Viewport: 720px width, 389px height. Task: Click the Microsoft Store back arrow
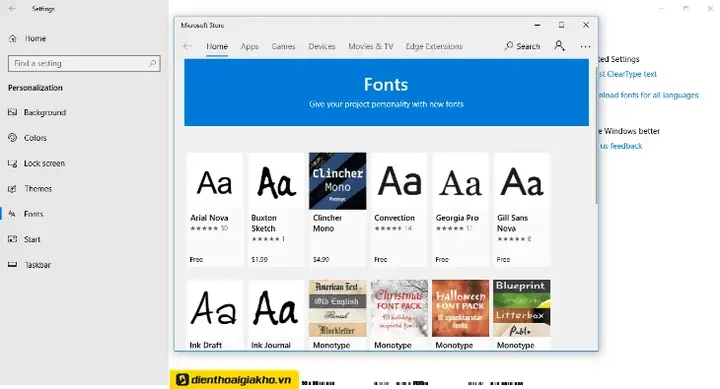(x=187, y=46)
